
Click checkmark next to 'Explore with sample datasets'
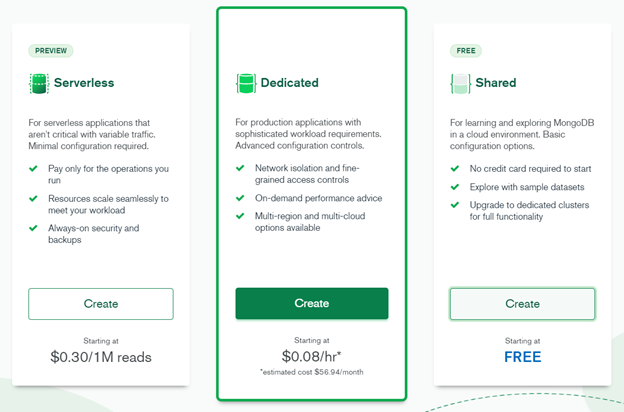coord(455,187)
